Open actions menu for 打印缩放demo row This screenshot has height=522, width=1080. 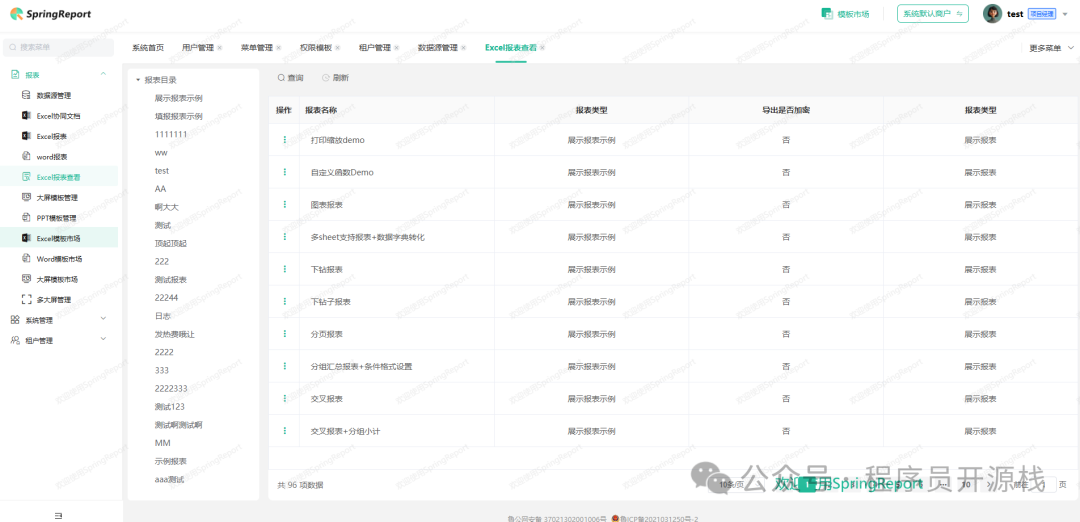(x=284, y=140)
